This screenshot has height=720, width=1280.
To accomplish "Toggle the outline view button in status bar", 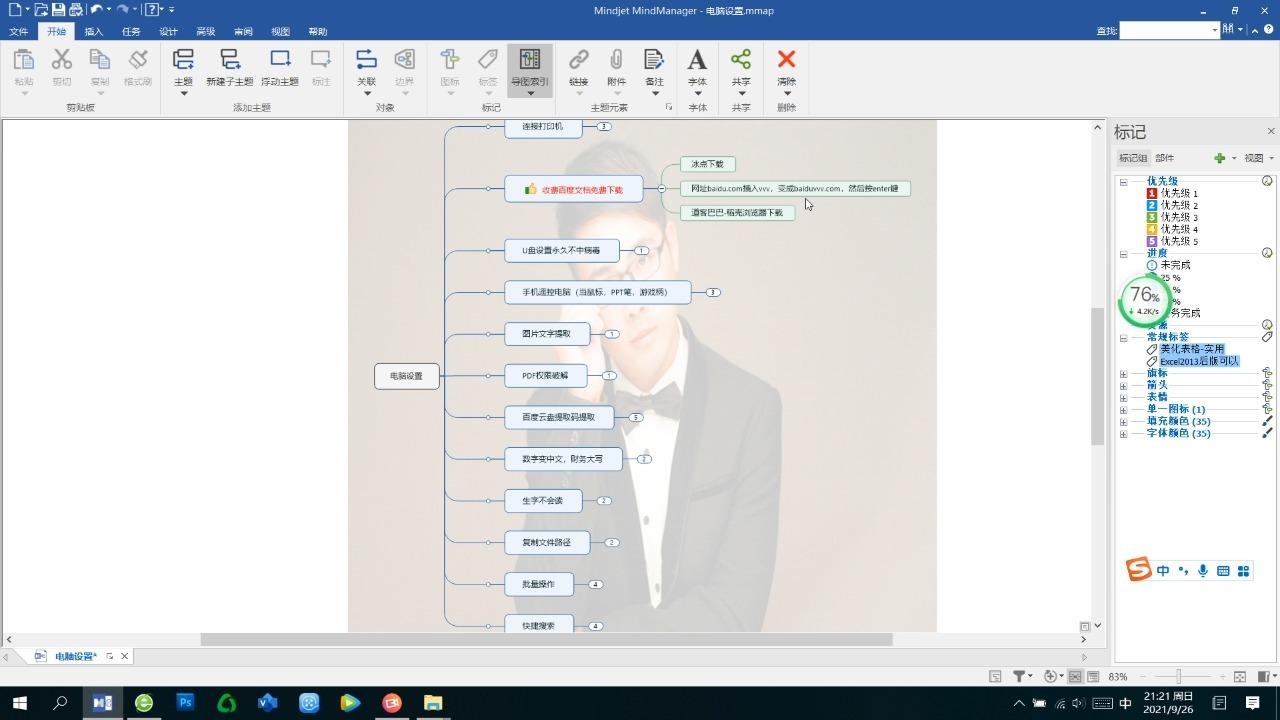I will point(1093,677).
